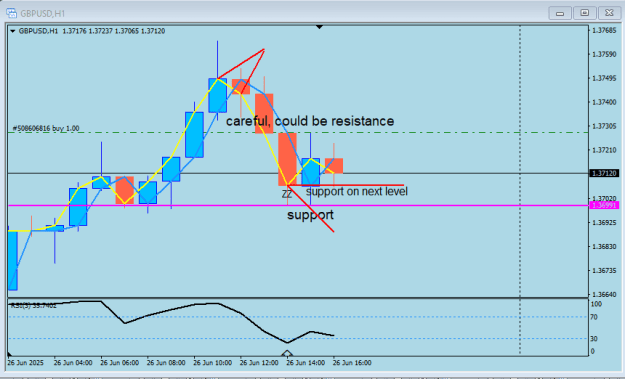This screenshot has height=379, width=625.
Task: Click the RSI scale level 30
Action: click(x=594, y=339)
